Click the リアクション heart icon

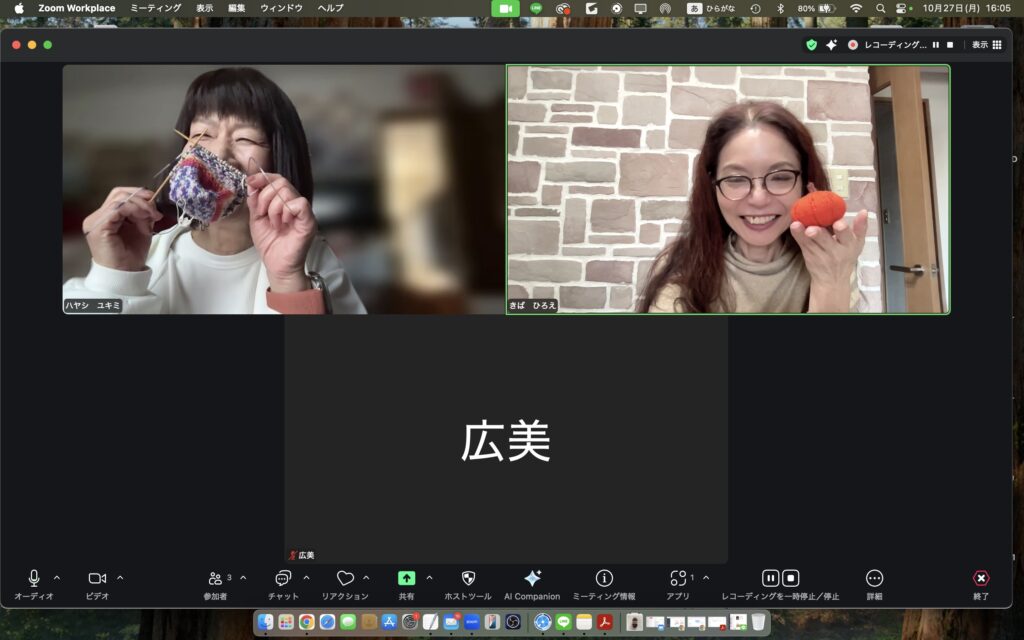coord(345,579)
